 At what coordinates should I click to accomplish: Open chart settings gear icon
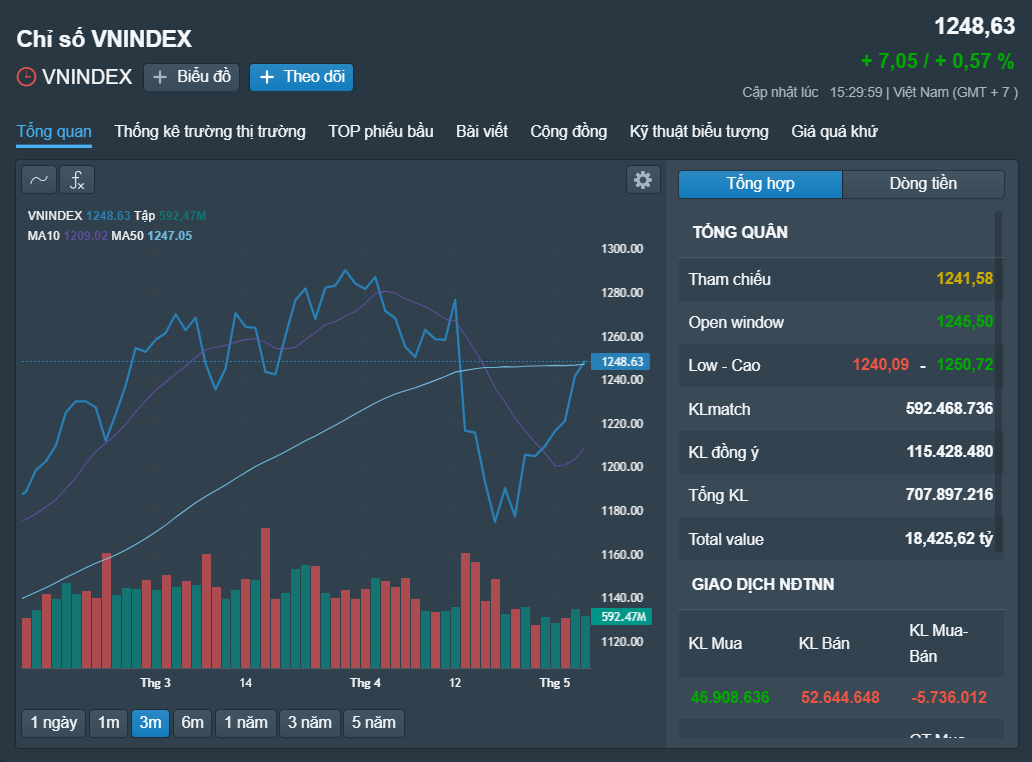pyautogui.click(x=643, y=180)
